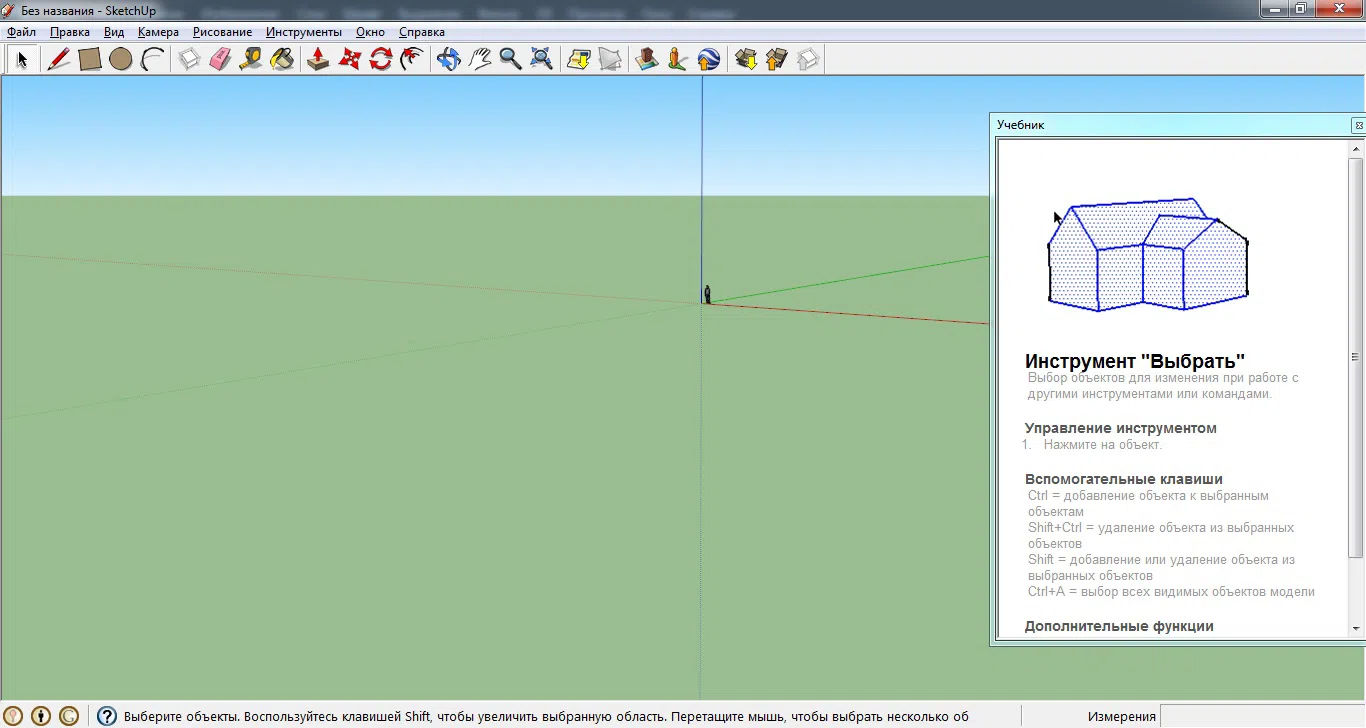1366x728 pixels.
Task: Open the Рисование menu
Action: point(221,31)
